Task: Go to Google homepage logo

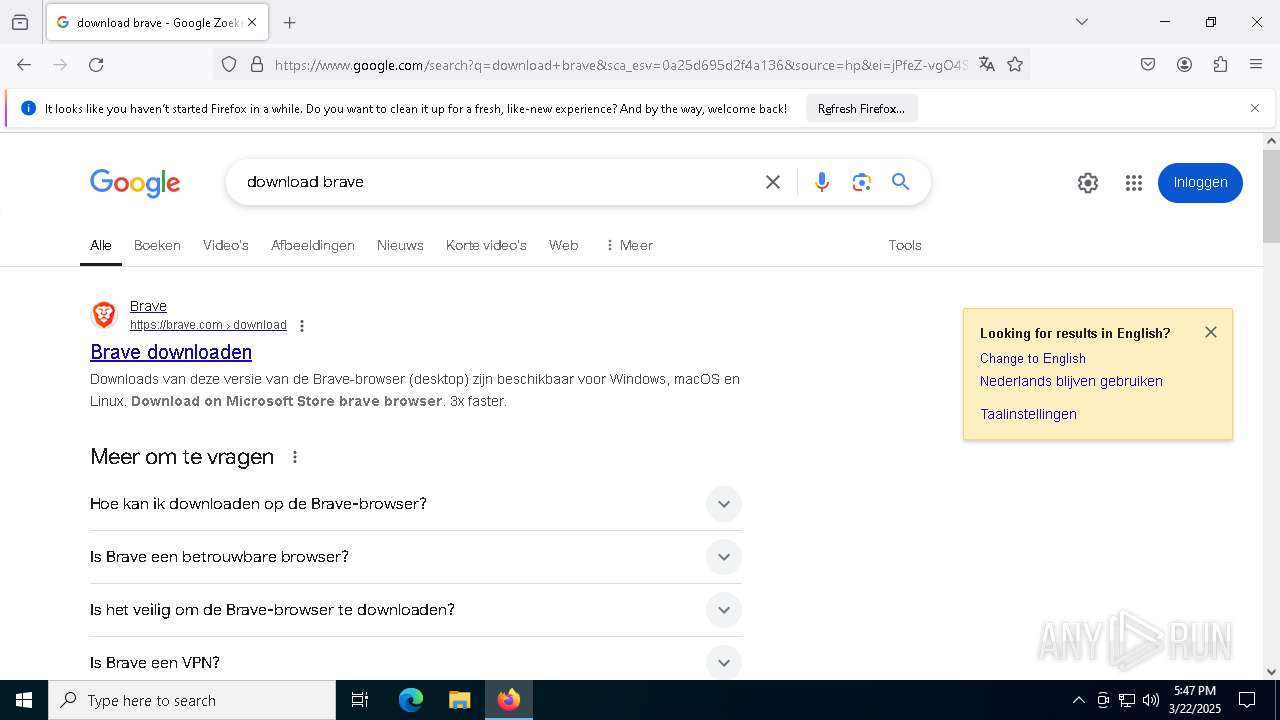Action: tap(135, 182)
